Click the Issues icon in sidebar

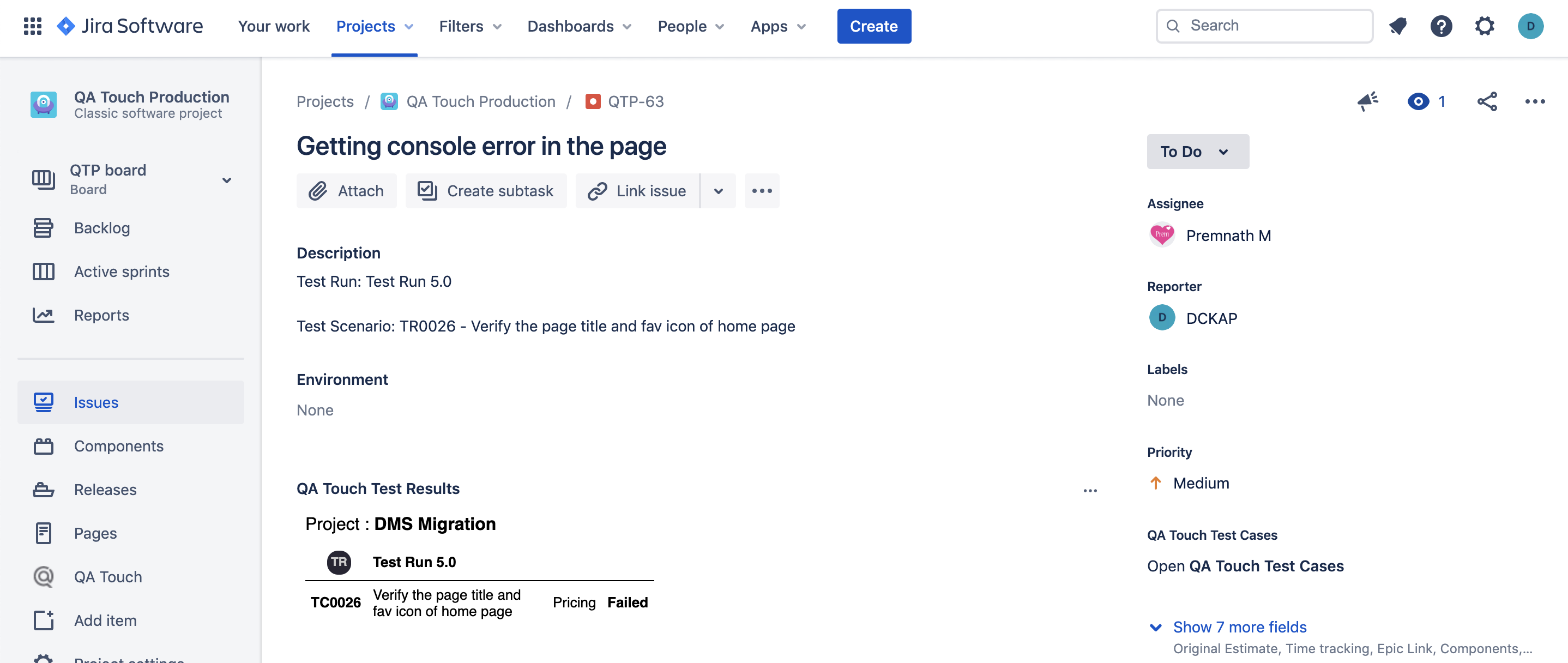pos(43,402)
